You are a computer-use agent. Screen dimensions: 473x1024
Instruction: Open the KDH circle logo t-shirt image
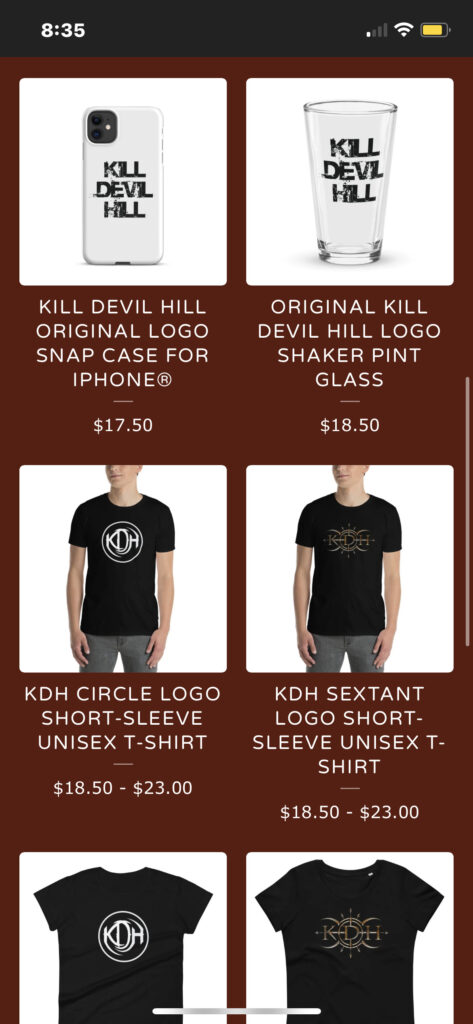click(123, 568)
